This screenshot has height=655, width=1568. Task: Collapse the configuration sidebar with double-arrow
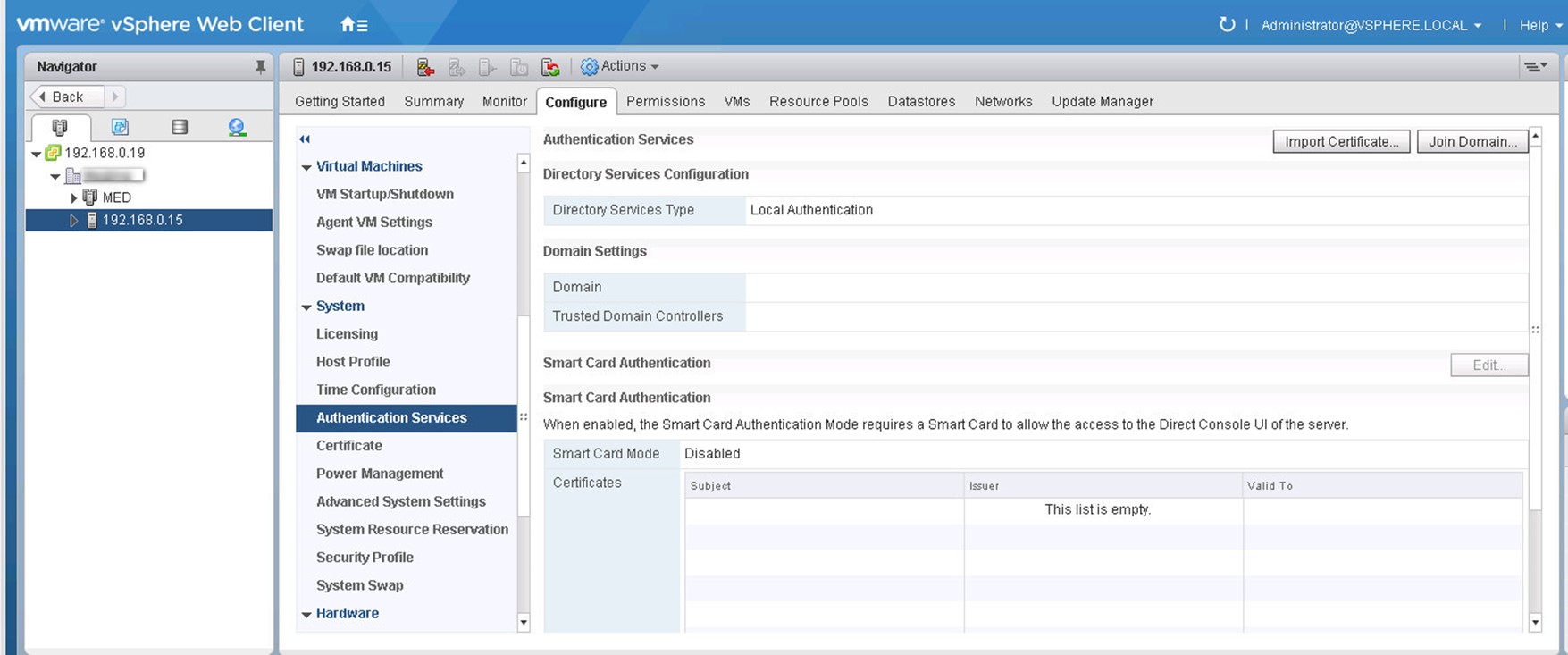[x=305, y=139]
